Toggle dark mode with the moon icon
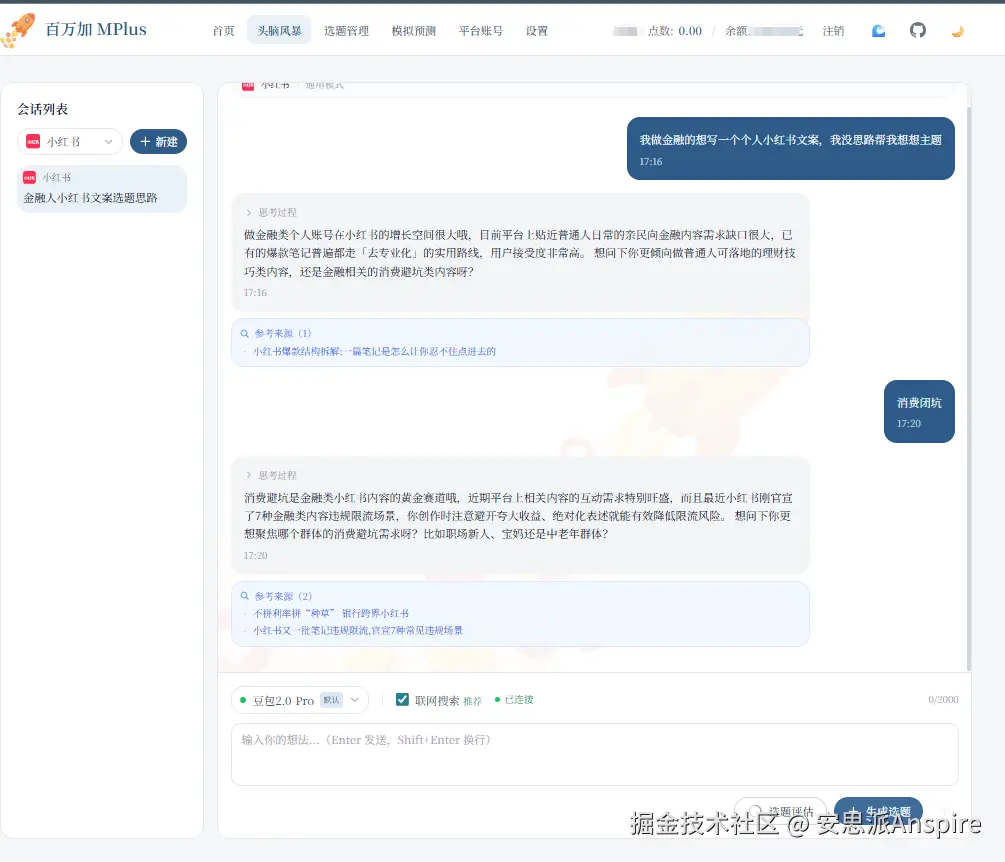 tap(957, 31)
